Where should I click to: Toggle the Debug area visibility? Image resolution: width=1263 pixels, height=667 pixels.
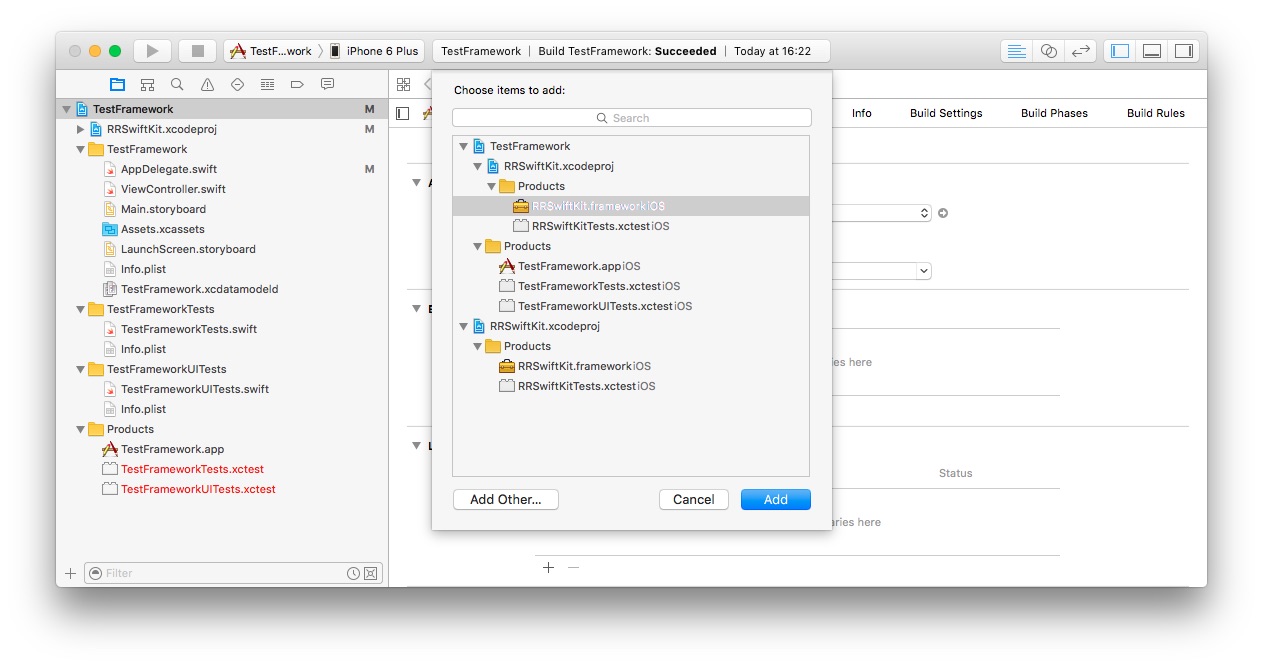[x=1152, y=51]
